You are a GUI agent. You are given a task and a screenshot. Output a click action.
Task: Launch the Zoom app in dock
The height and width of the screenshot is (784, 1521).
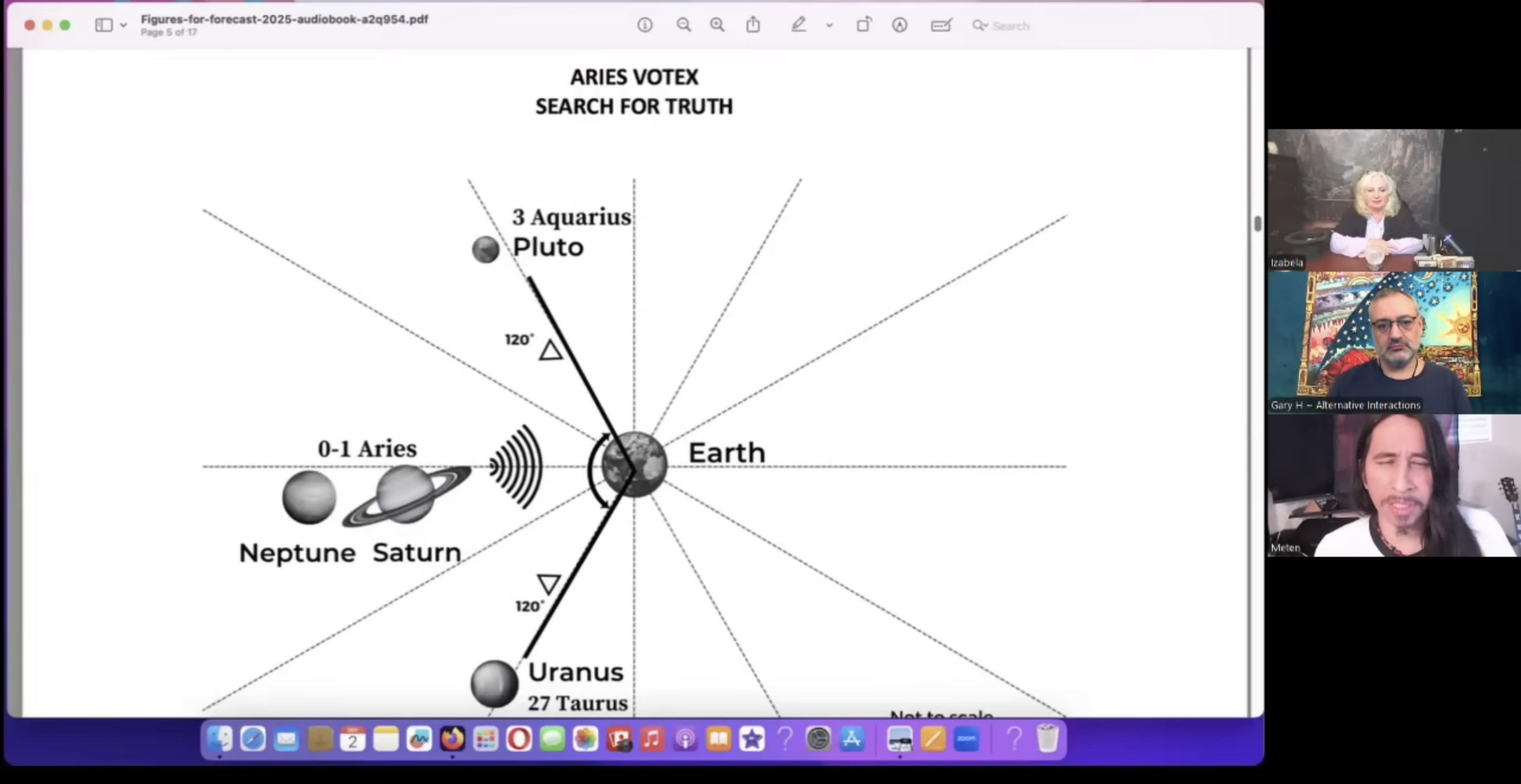966,739
